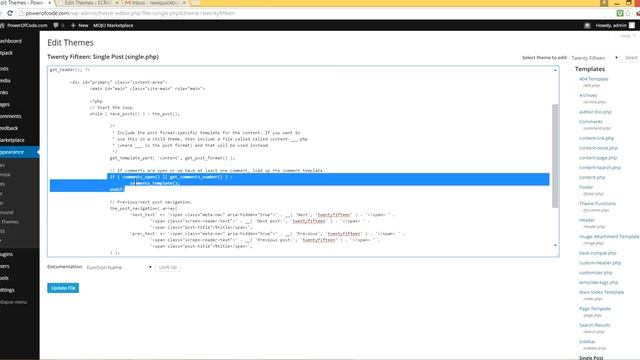Open the Footer template file
The width and height of the screenshot is (640, 360).
(x=586, y=187)
